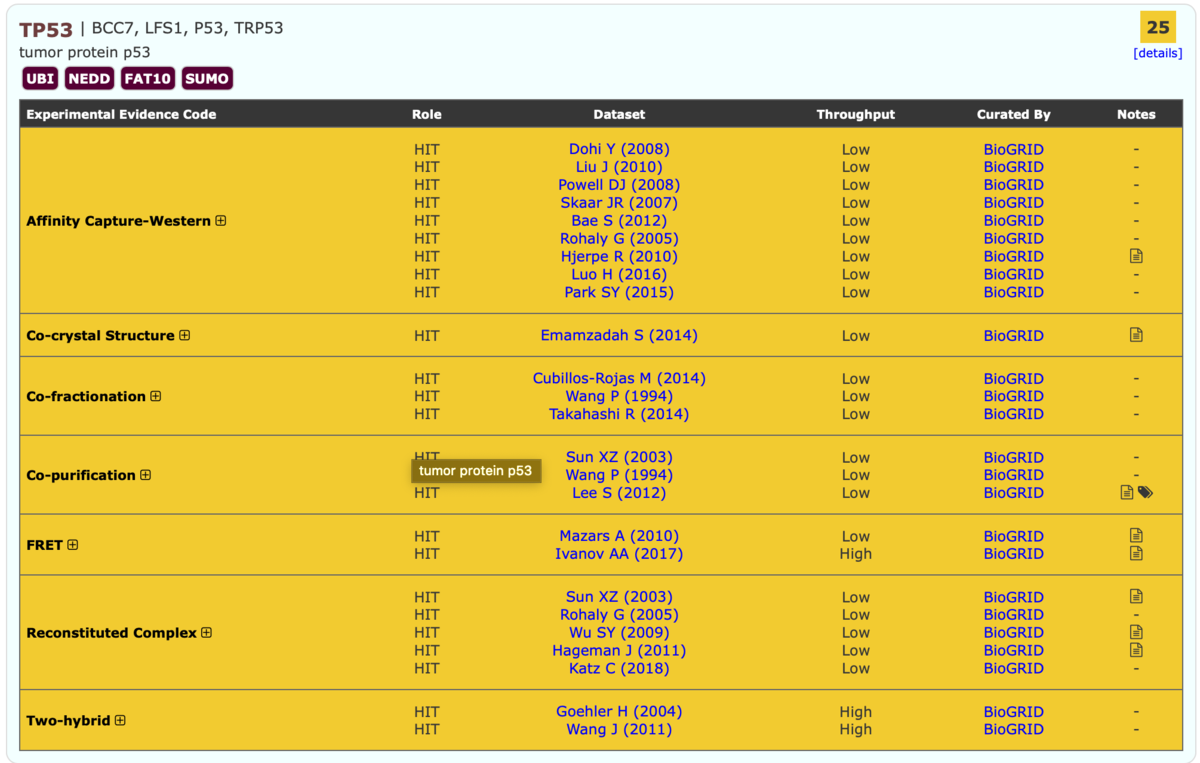Select the SUMO badge
This screenshot has height=763, width=1200.
tap(207, 78)
